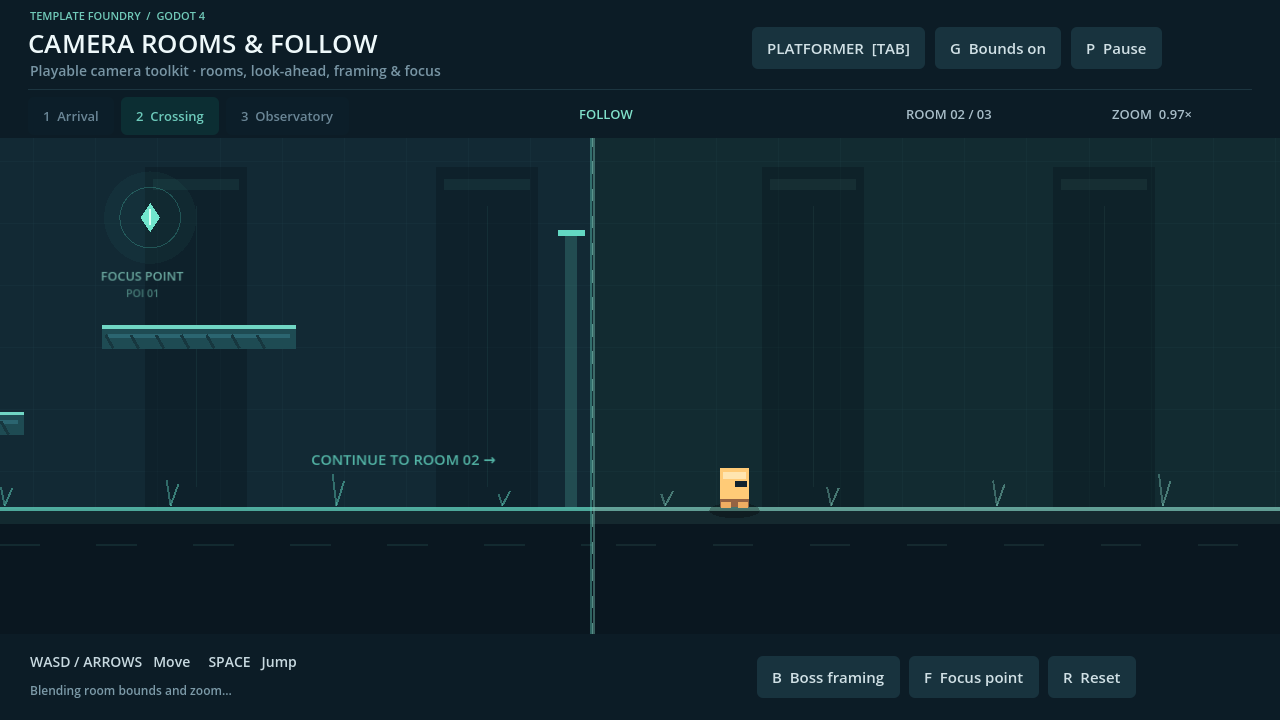Viewport: 1280px width, 720px height.
Task: Click the CAMERA ROOMS & FOLLOW title
Action: click(203, 44)
